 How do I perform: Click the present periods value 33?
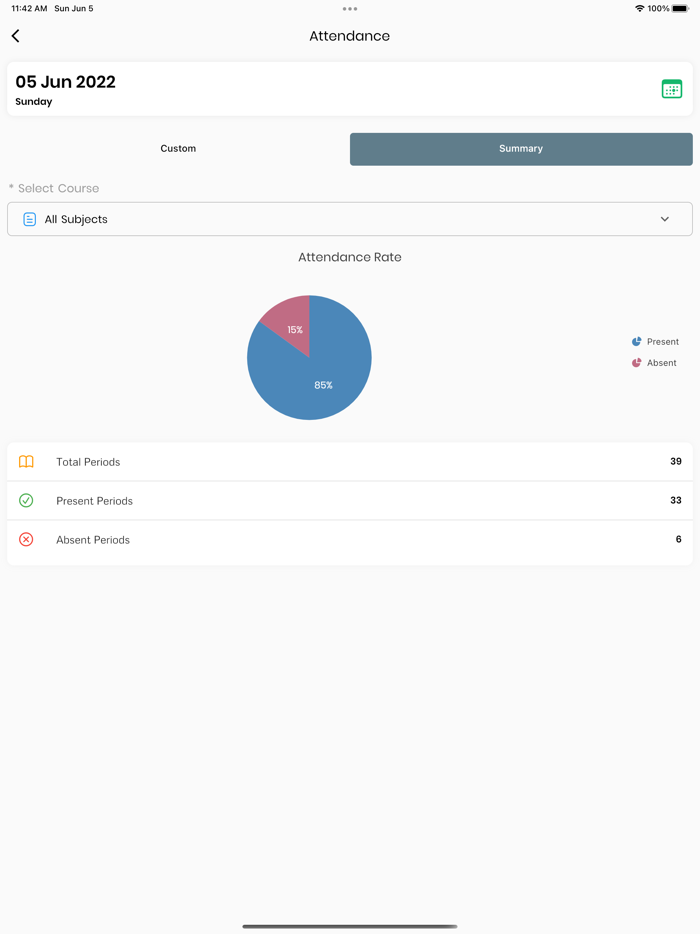point(676,500)
